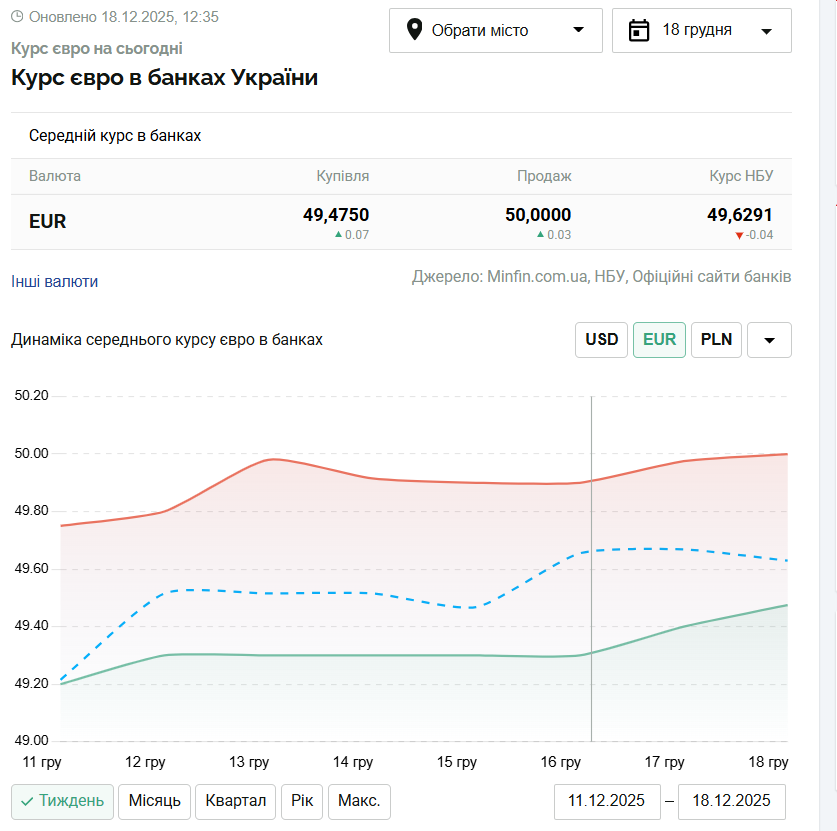Viewport: 837px width, 831px height.
Task: Click the location pin icon
Action: coord(414,30)
